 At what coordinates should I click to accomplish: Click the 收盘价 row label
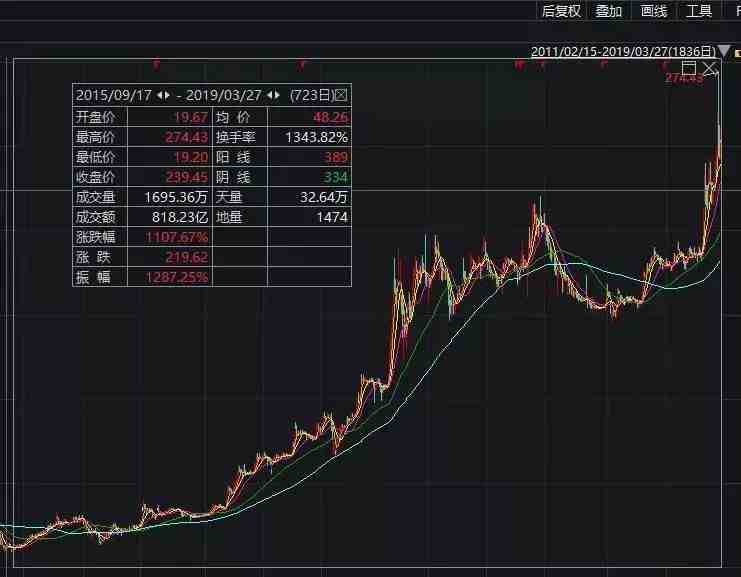coord(95,177)
